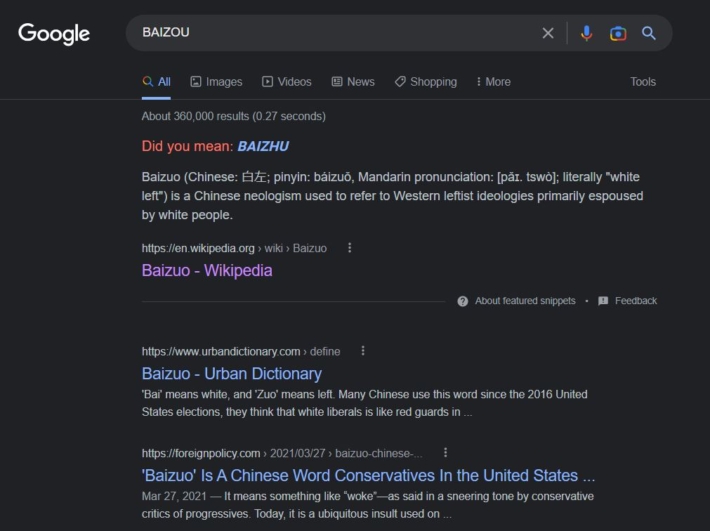Click the Google logo
This screenshot has height=531, width=710.
(54, 33)
